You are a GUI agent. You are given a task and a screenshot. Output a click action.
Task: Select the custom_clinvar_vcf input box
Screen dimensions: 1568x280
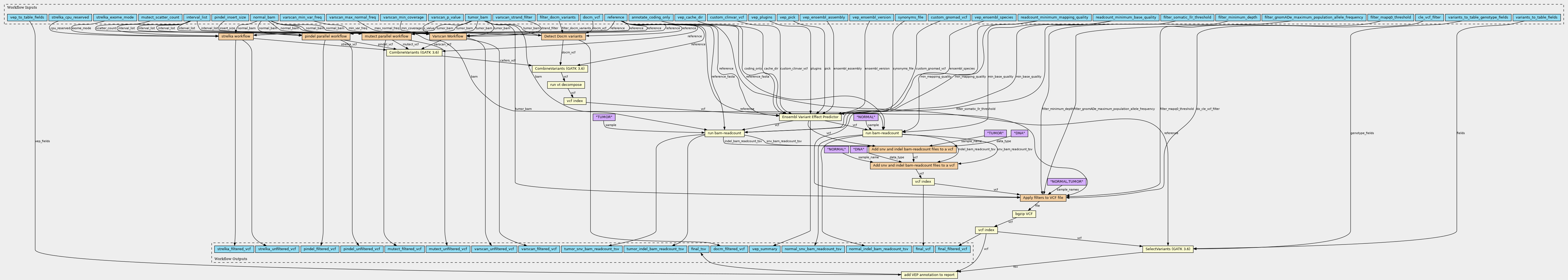click(x=727, y=18)
